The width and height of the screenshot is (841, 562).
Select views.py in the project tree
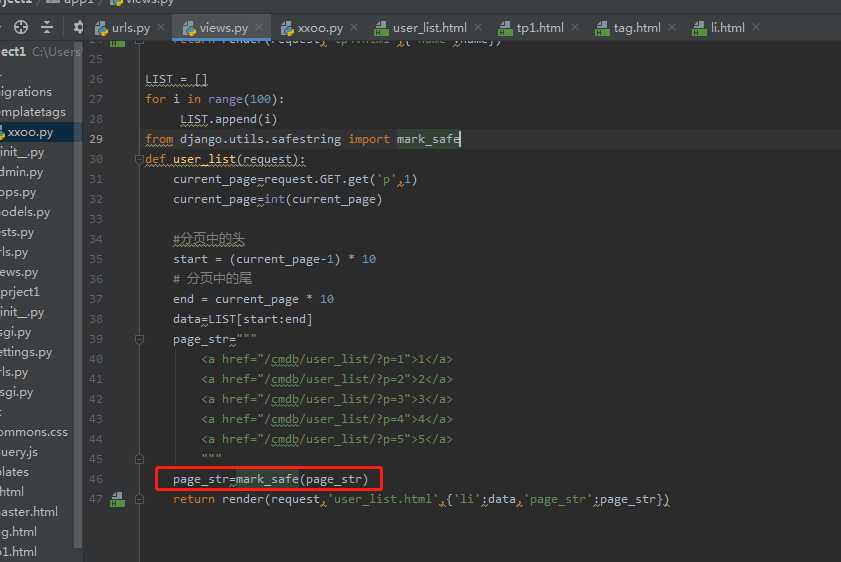tap(19, 272)
